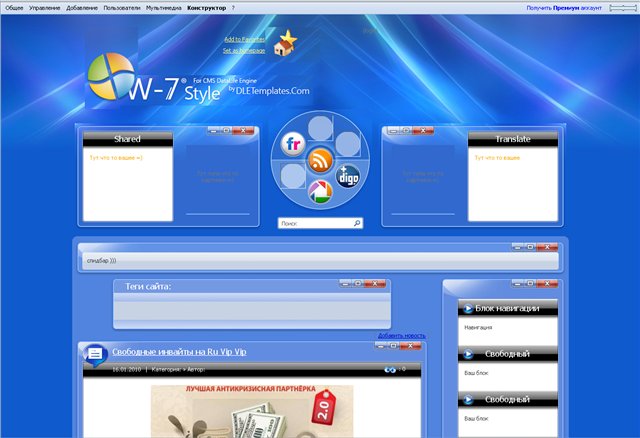Open news Свободные инвайты на Ru Vip Vip

pos(179,352)
